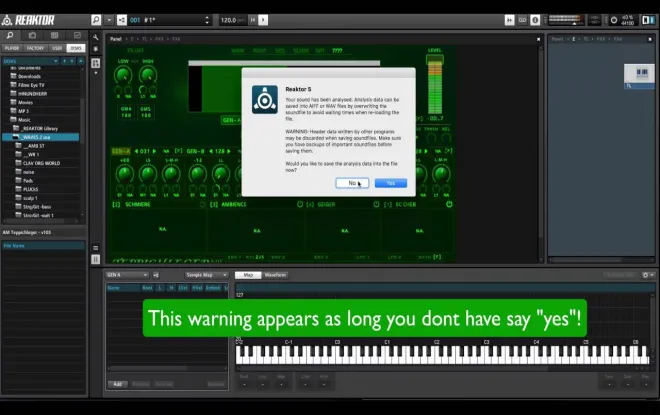The width and height of the screenshot is (660, 415).
Task: Open the fourth sidebar tab with the checkmark icon
Action: (77, 35)
